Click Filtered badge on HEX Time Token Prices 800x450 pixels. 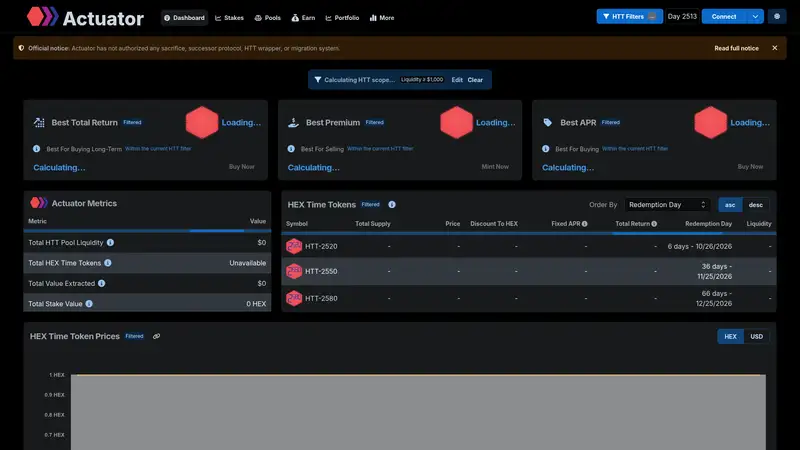tap(134, 336)
